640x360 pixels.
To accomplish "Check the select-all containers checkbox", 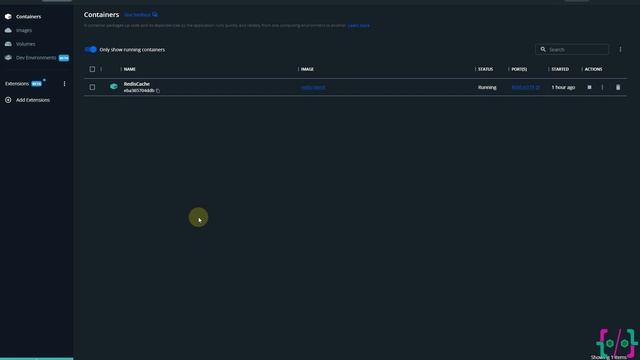I will point(92,69).
